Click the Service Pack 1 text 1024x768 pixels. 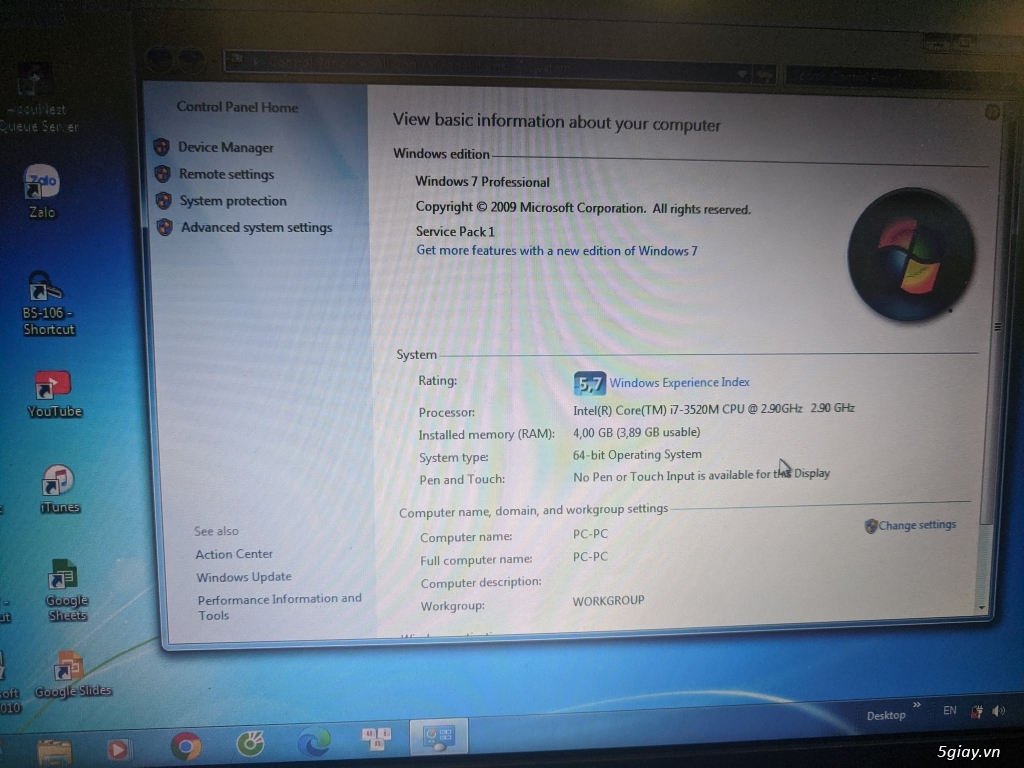tap(455, 232)
